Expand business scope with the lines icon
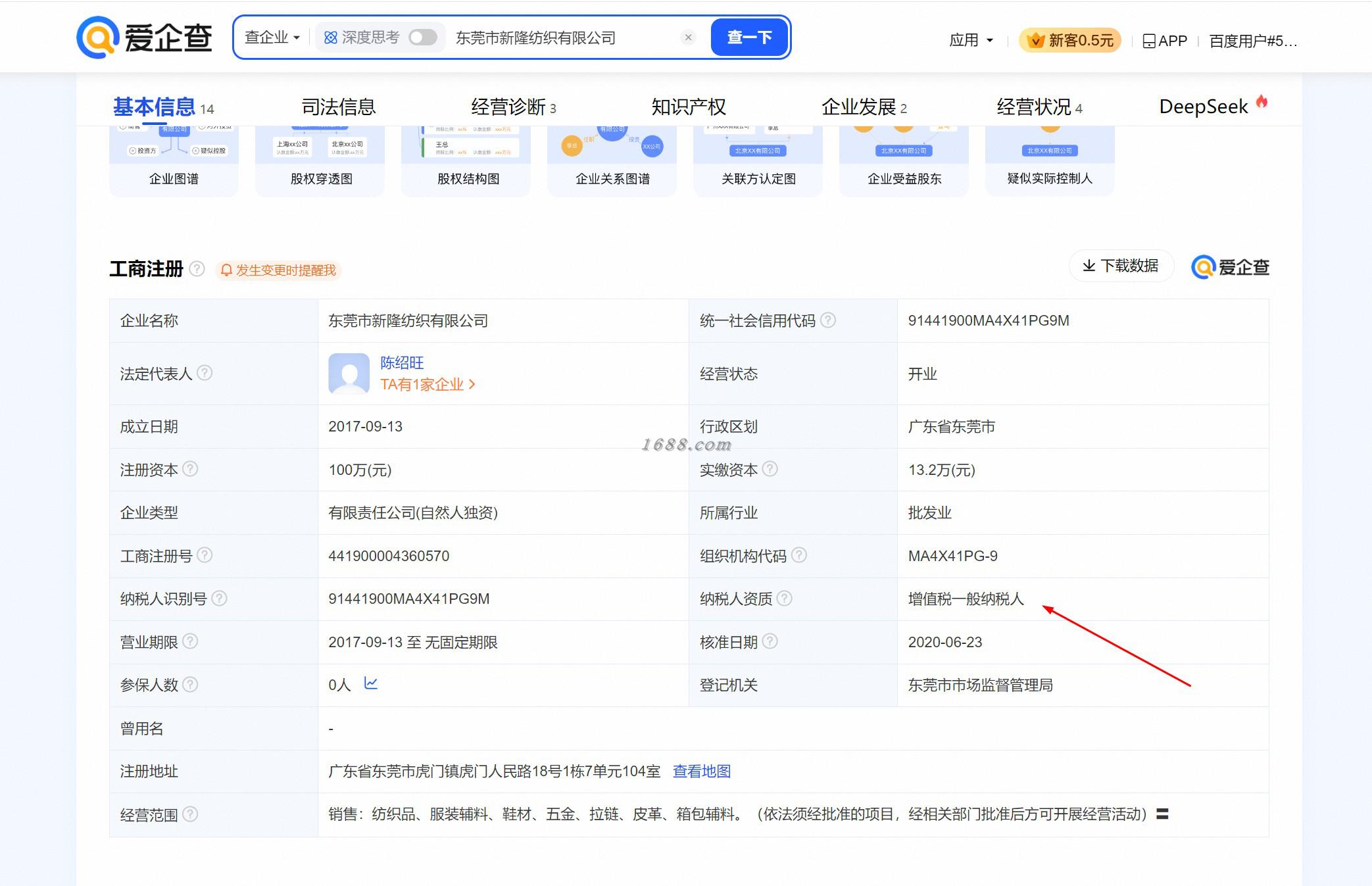The image size is (1372, 886). 1162,814
